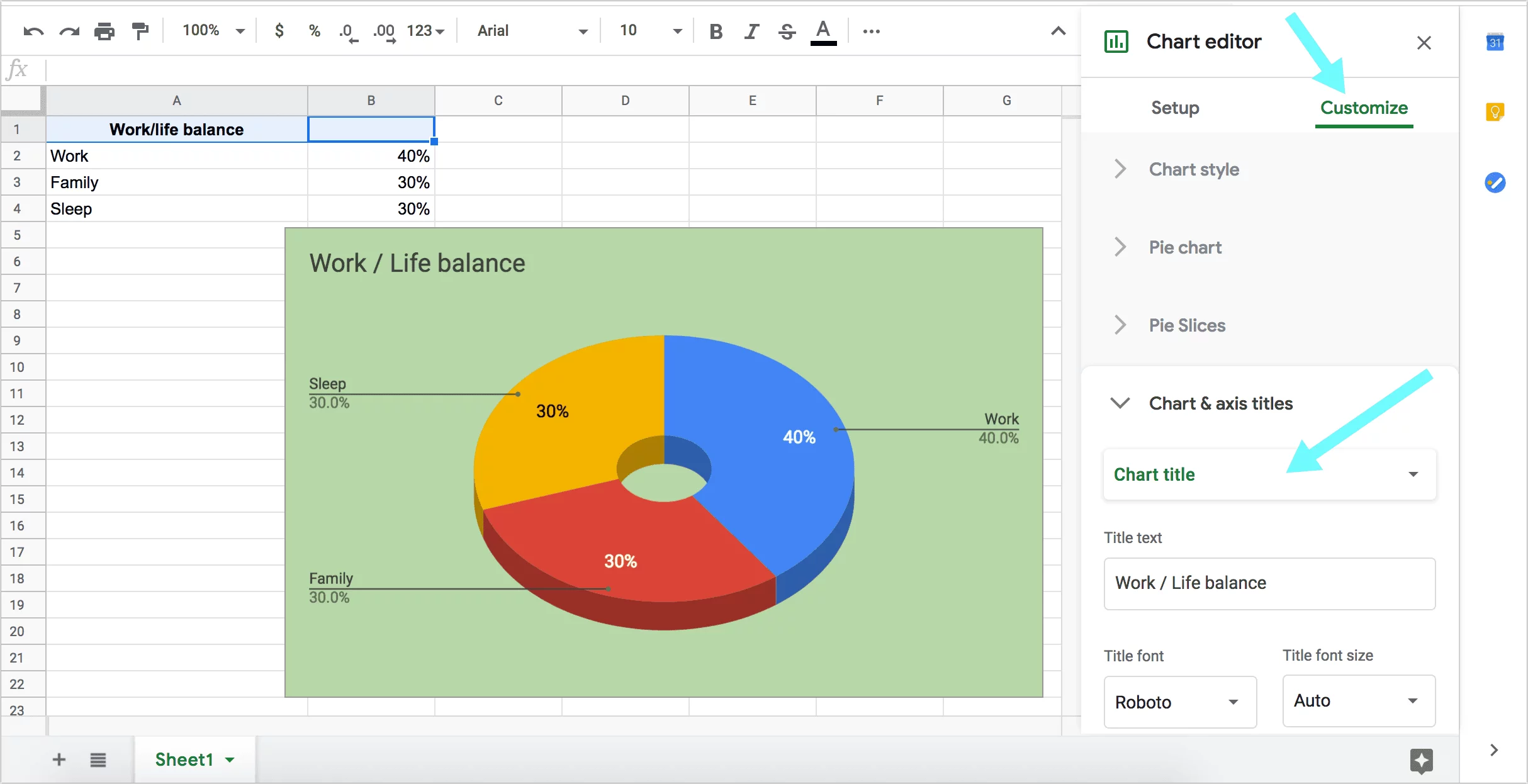
Task: Click the Redo icon in toolbar
Action: [69, 31]
